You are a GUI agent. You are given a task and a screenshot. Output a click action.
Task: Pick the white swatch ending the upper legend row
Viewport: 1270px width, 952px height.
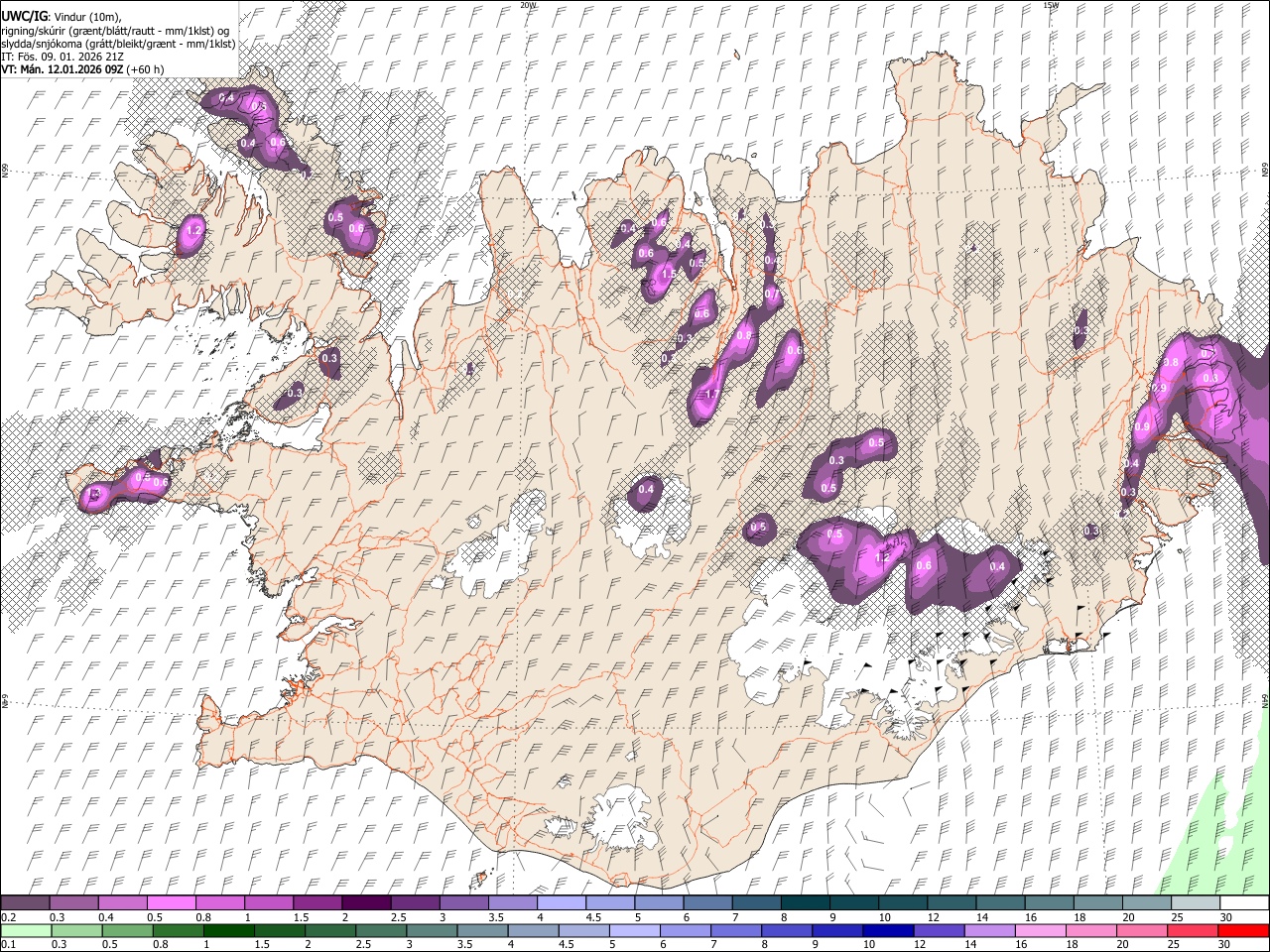pyautogui.click(x=1244, y=902)
